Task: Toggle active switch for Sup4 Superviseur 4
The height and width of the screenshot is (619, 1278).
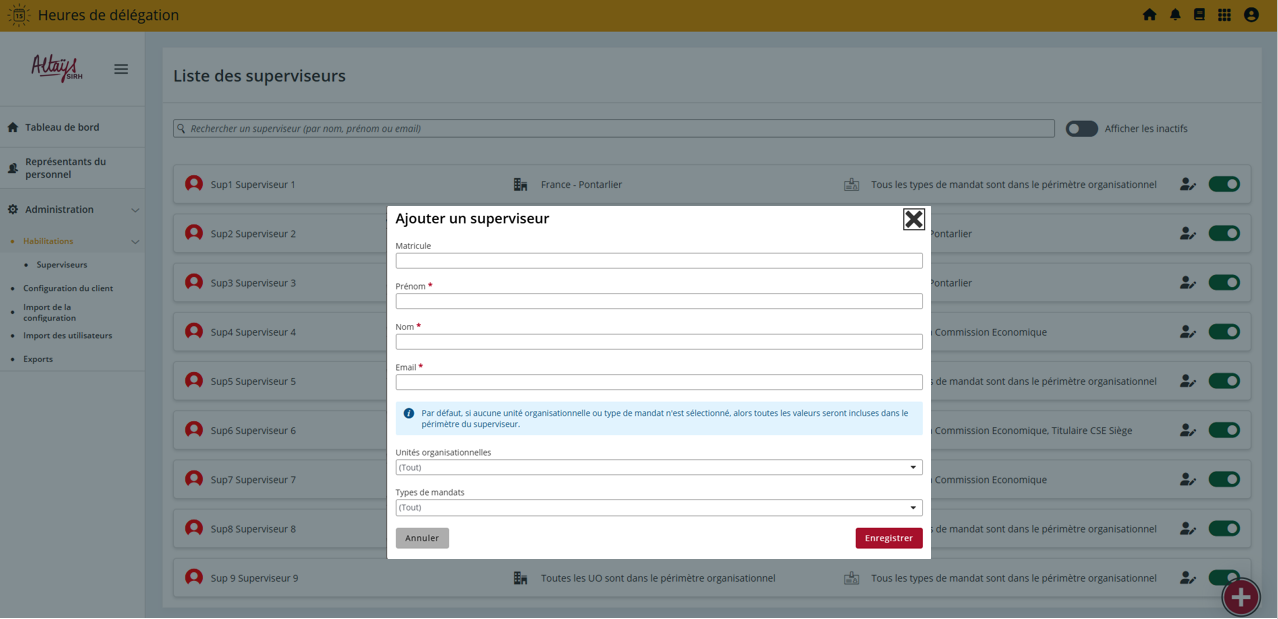Action: point(1224,332)
